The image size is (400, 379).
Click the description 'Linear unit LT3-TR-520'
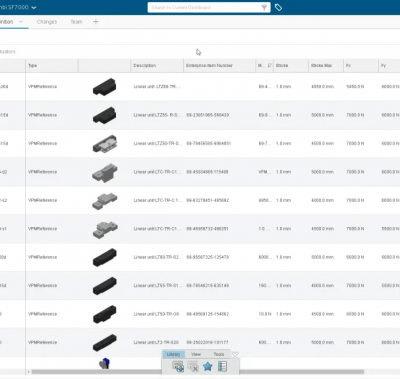156,342
